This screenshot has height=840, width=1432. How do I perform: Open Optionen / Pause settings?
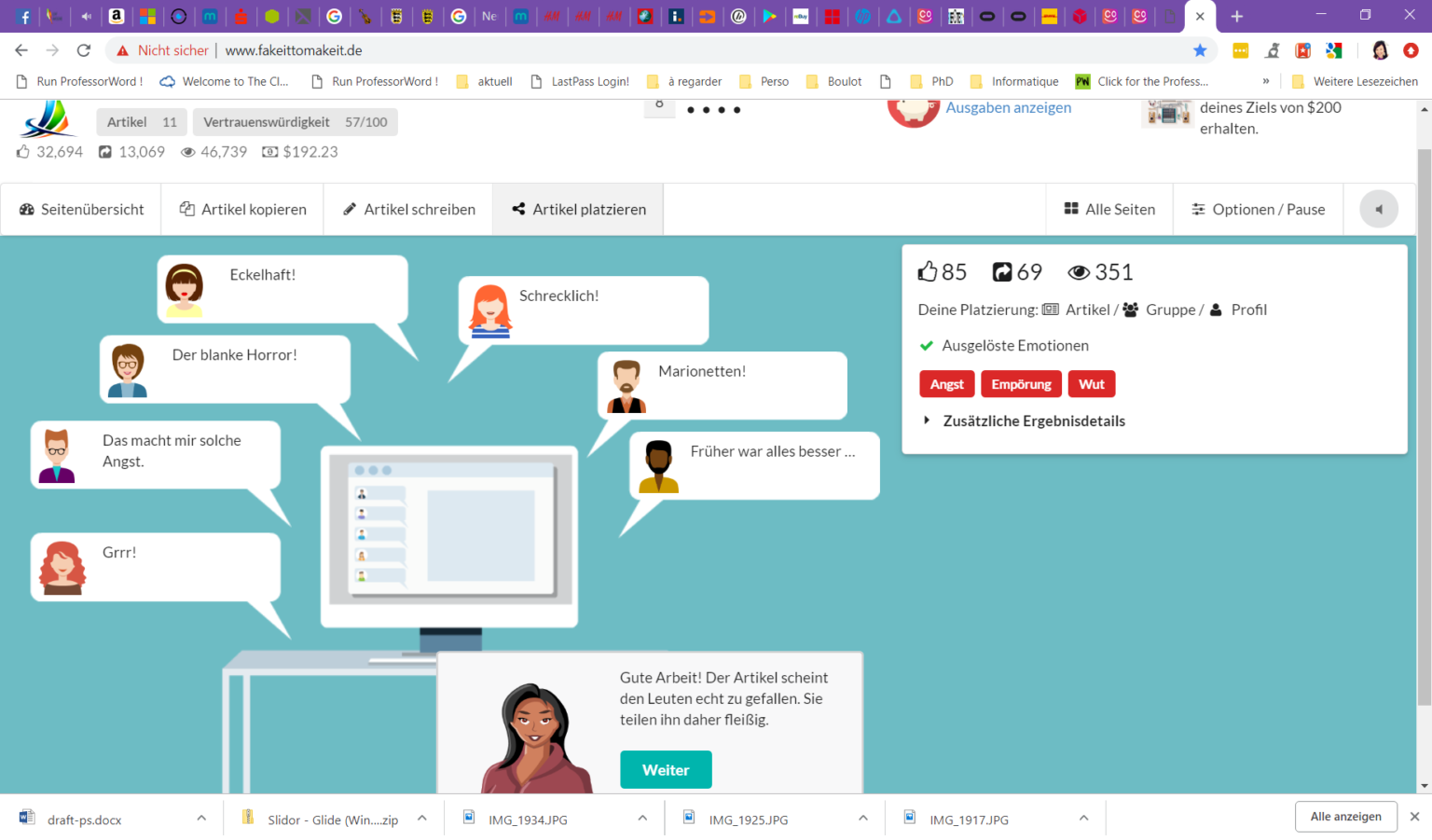click(1258, 210)
